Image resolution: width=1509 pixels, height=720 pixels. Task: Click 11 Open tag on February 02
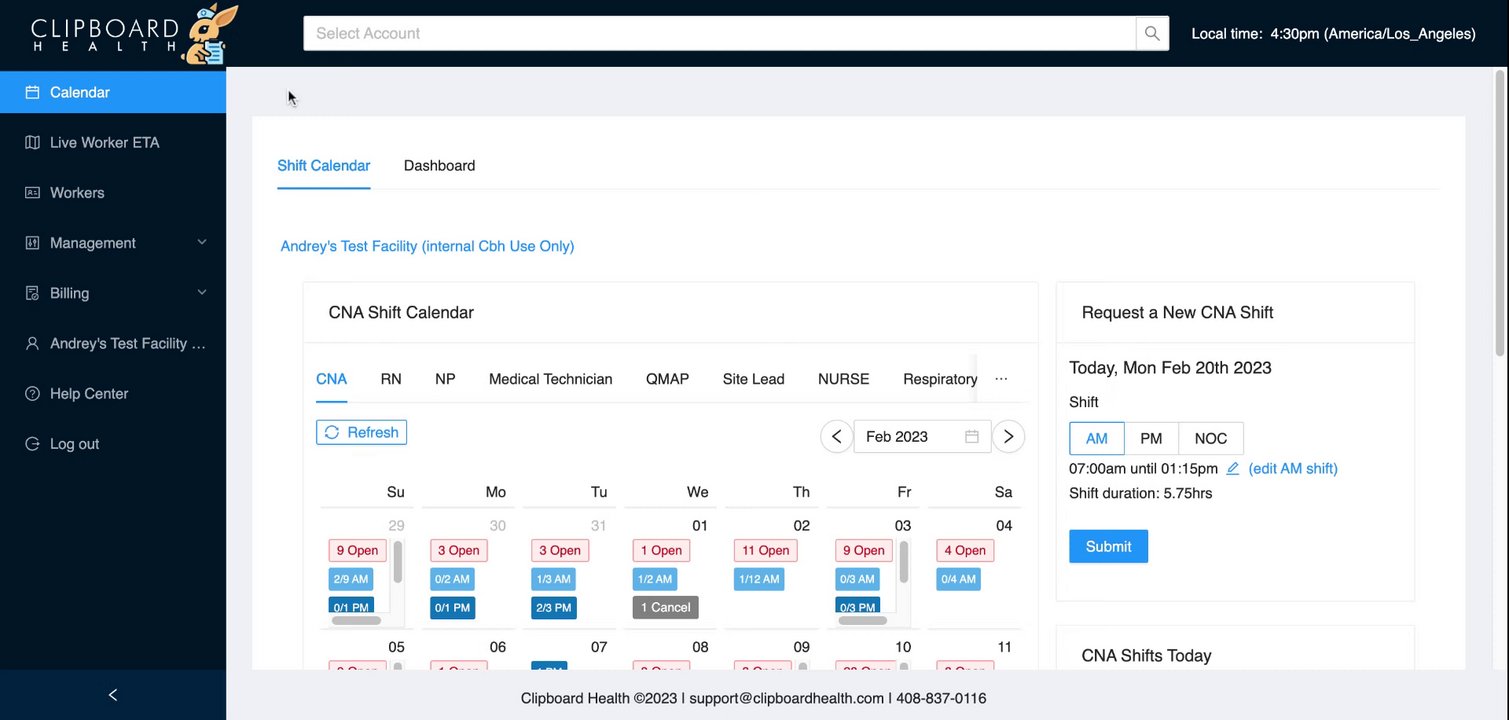[x=766, y=550]
